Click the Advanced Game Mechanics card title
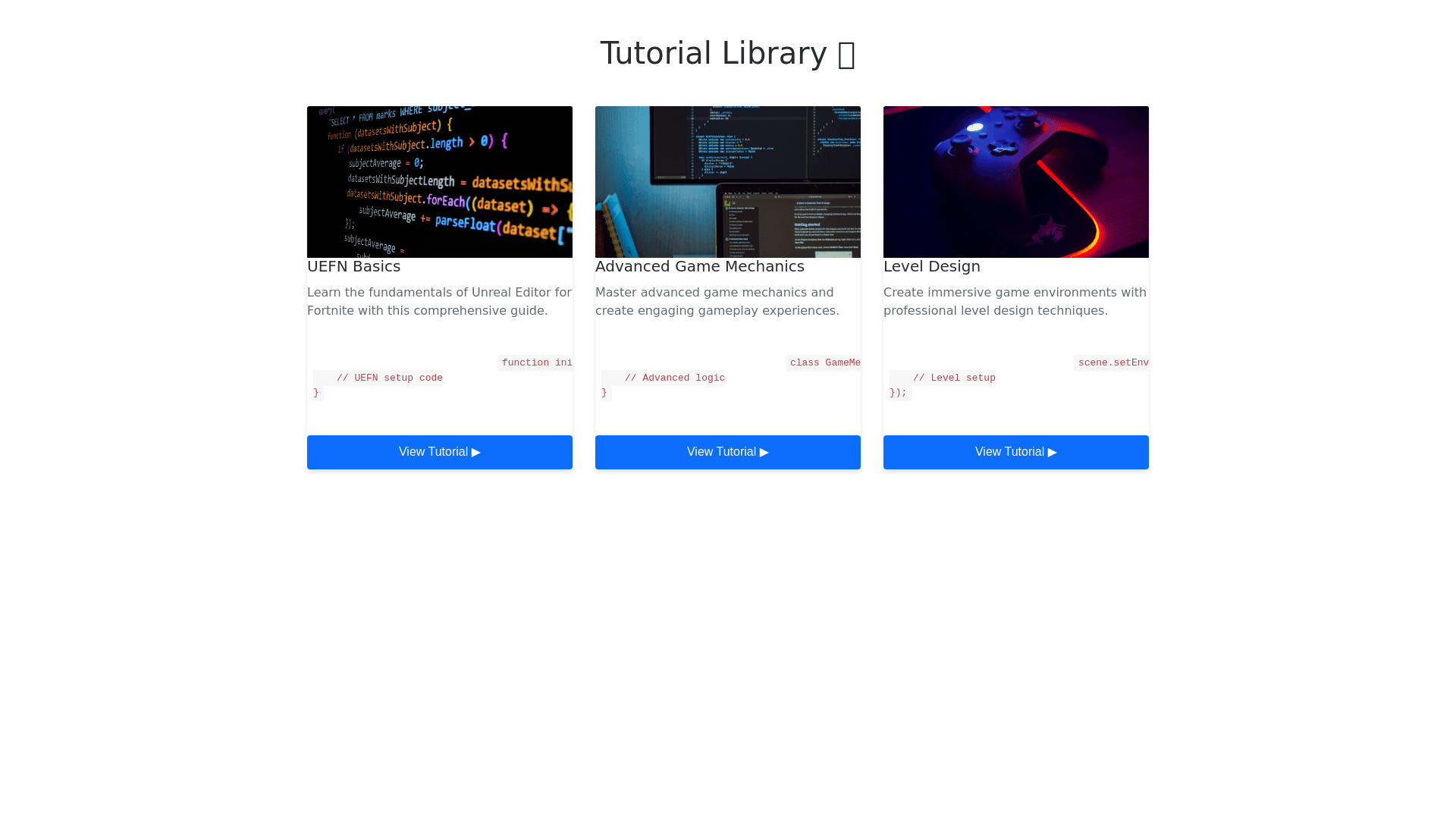This screenshot has height=819, width=1456. [699, 266]
